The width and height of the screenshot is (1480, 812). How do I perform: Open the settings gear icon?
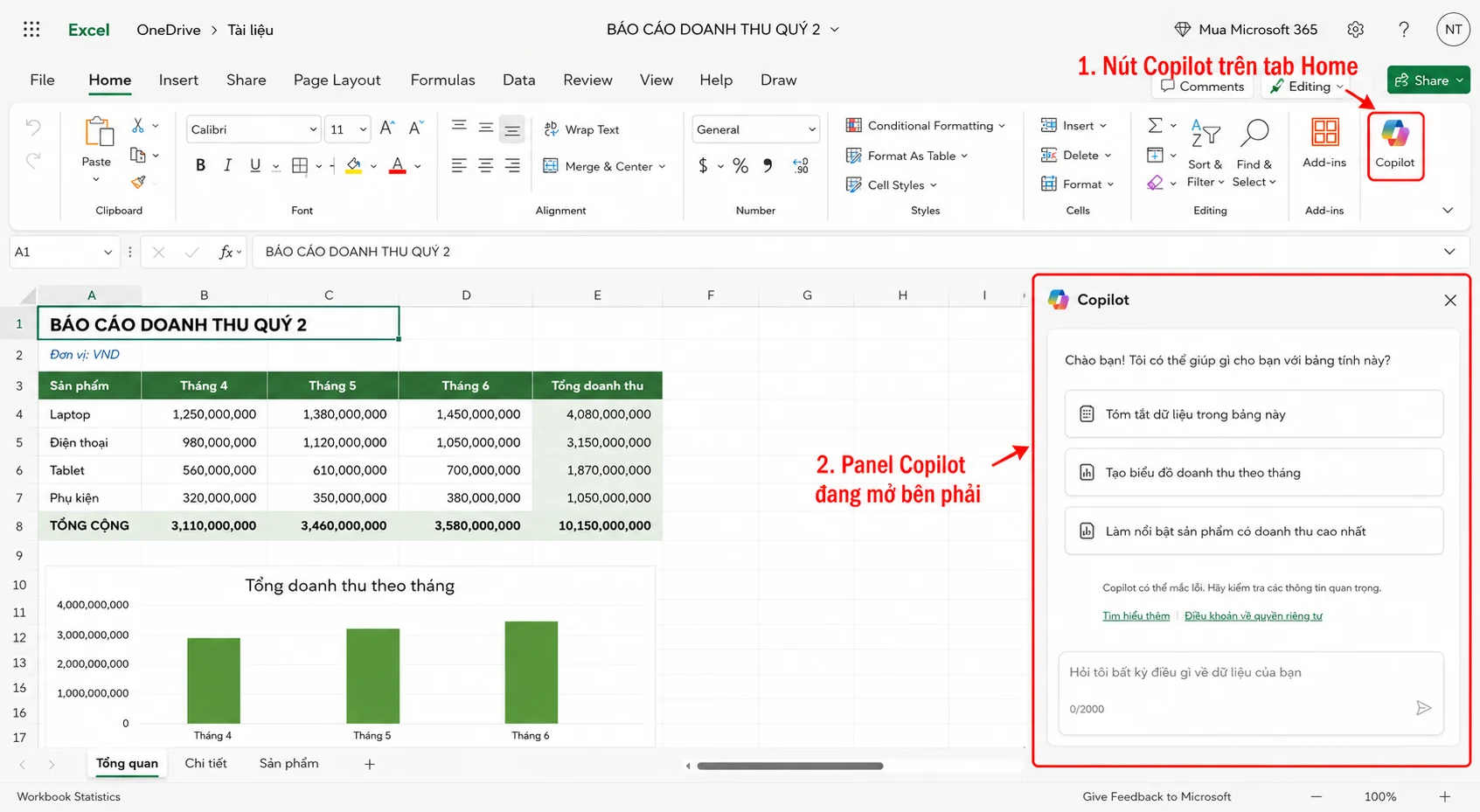[1356, 30]
